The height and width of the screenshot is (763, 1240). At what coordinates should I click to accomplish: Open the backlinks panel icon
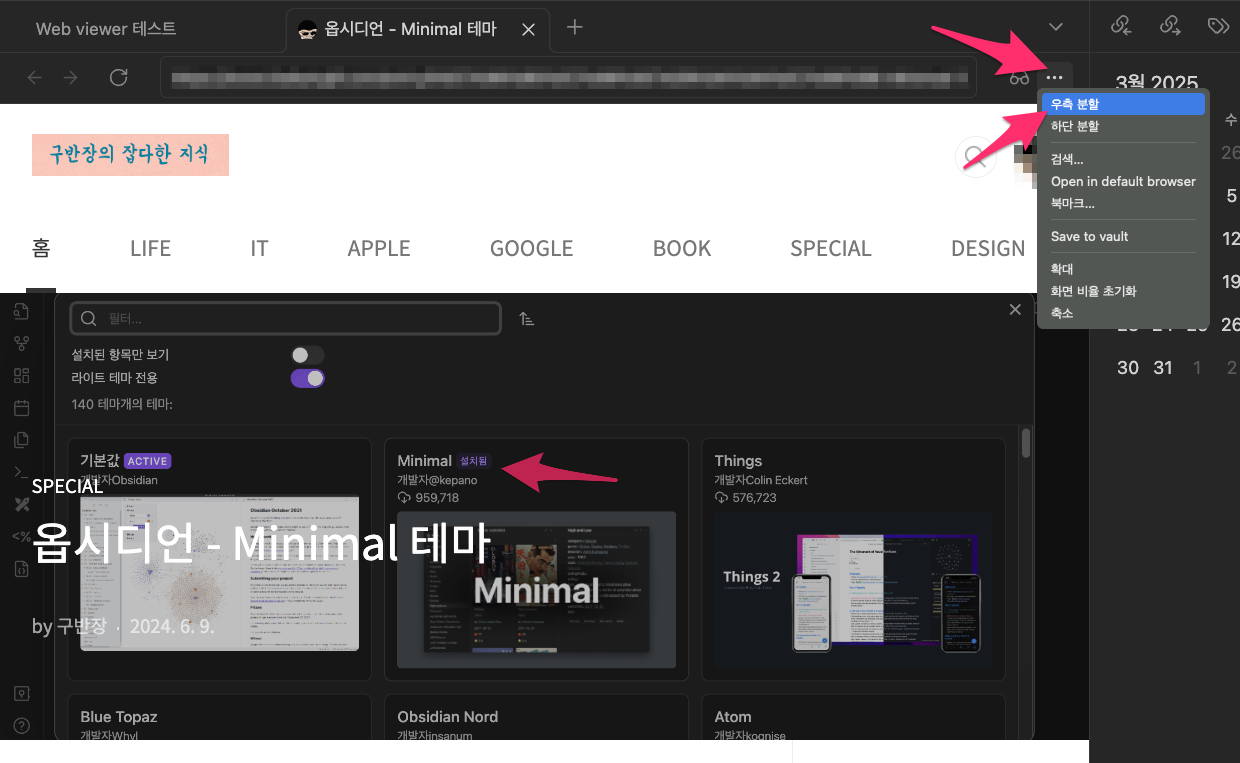tap(1121, 26)
